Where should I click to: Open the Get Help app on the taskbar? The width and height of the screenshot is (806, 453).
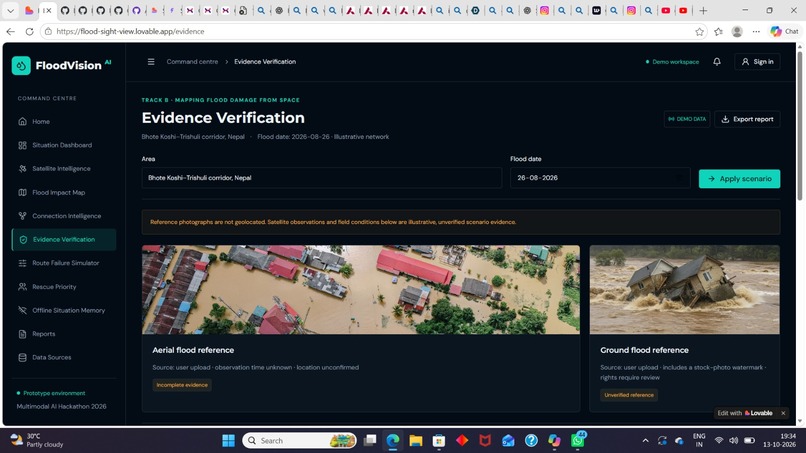tap(531, 441)
